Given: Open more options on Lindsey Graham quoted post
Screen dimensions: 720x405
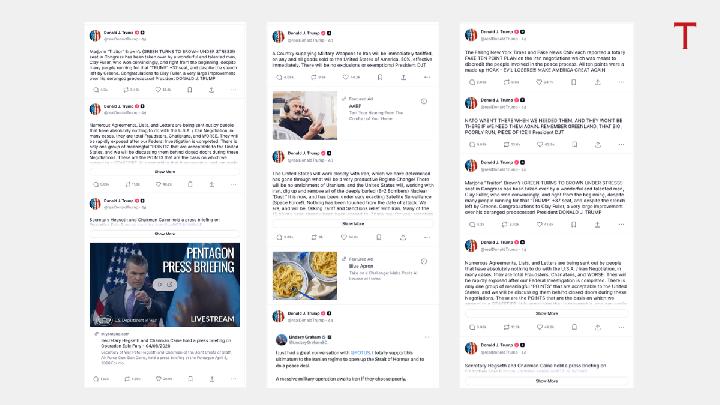Looking at the screenshot, I should (x=427, y=338).
